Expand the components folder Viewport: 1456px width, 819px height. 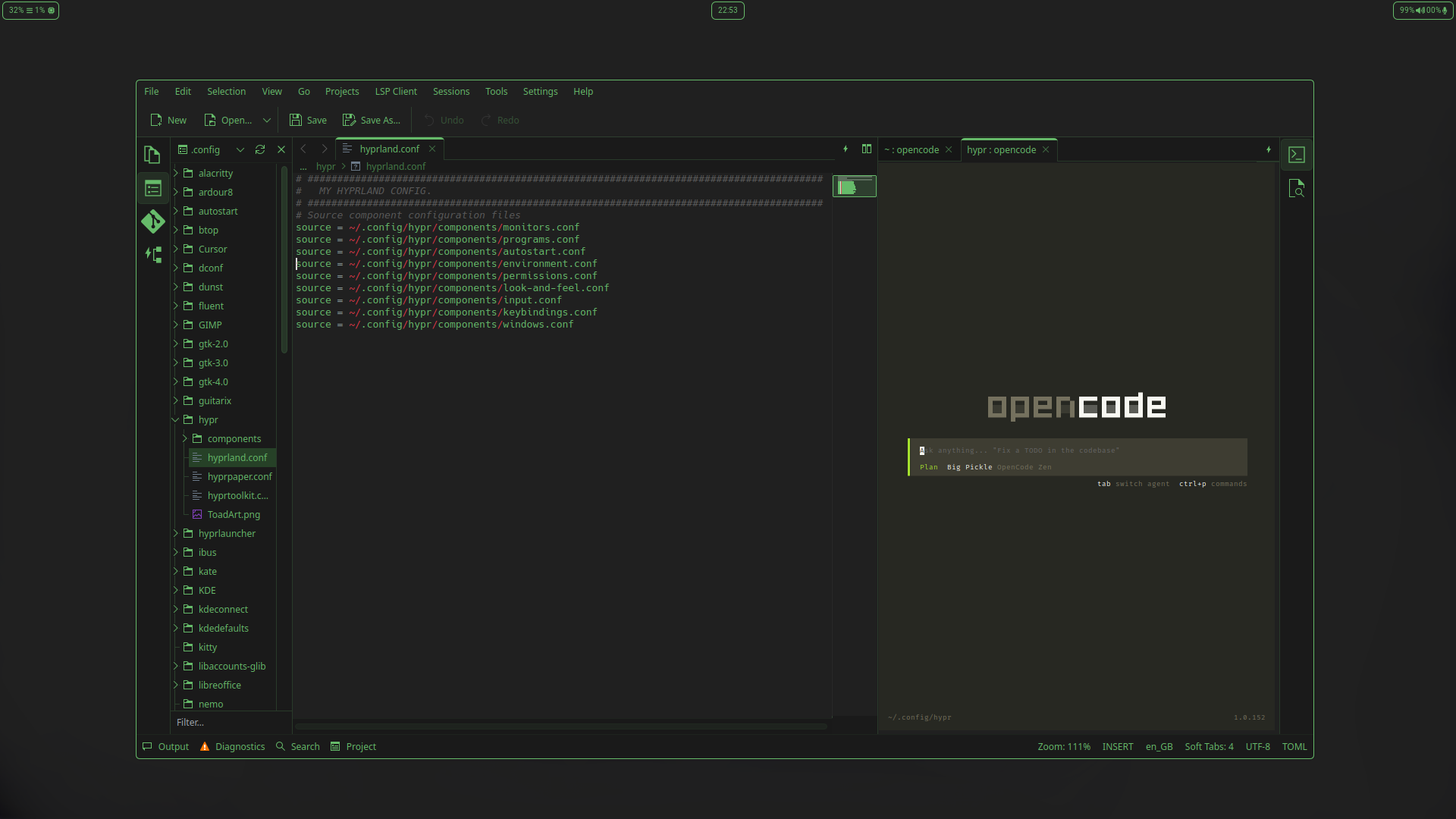[x=185, y=438]
